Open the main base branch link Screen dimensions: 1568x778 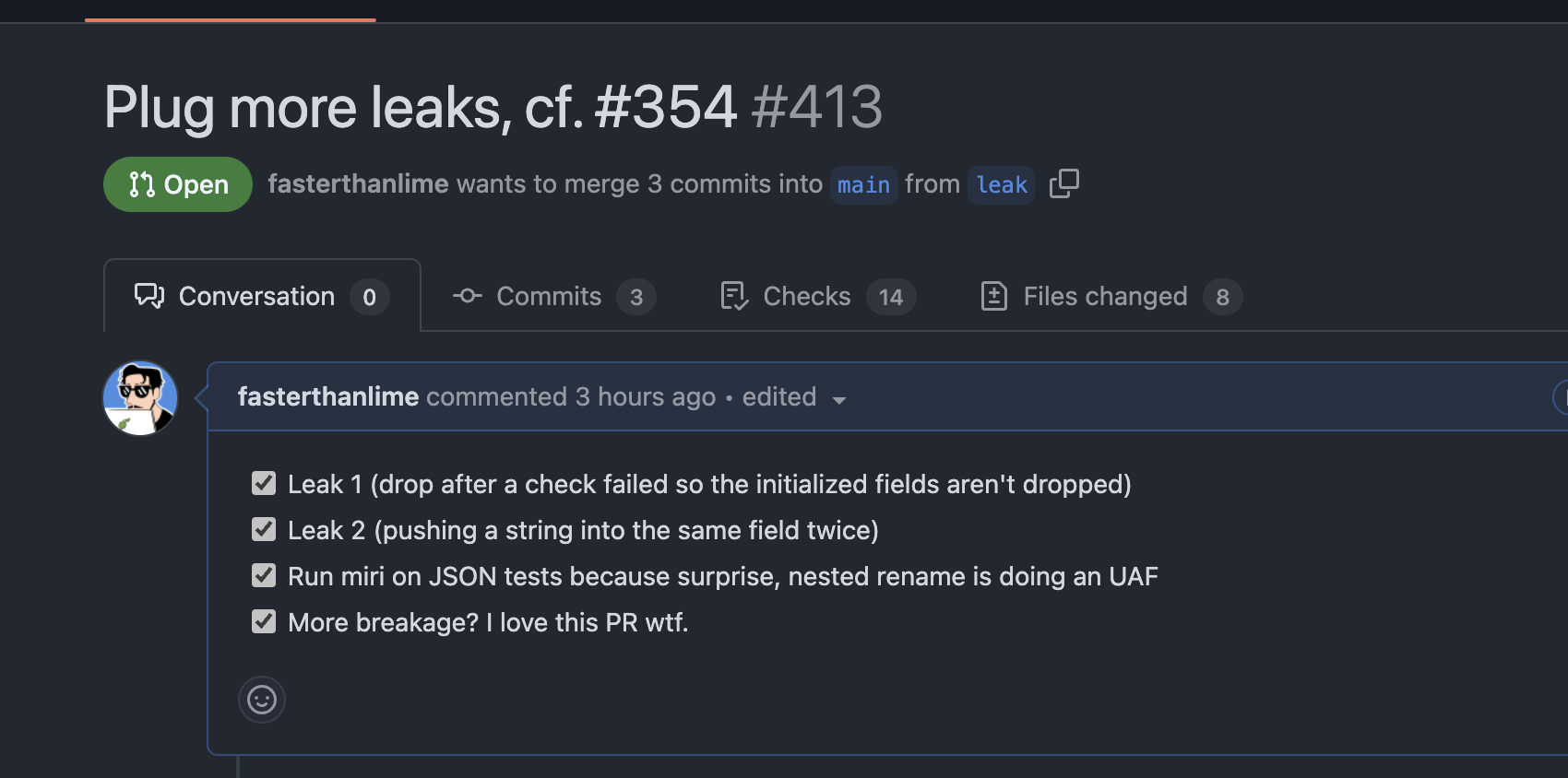(x=863, y=185)
